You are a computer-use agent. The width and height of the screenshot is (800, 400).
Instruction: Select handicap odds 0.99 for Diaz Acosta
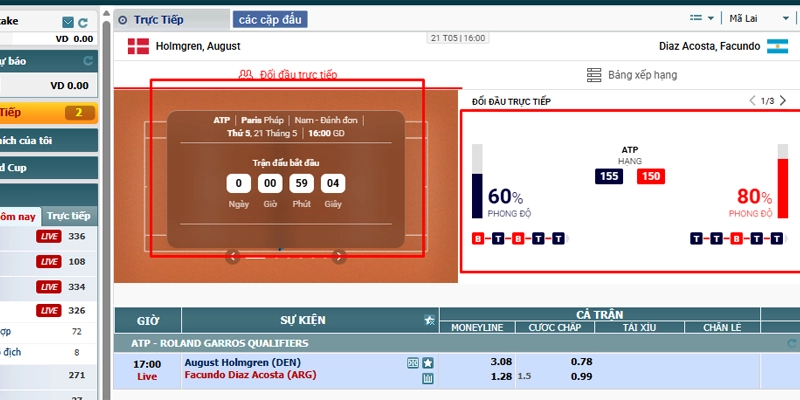(x=582, y=377)
